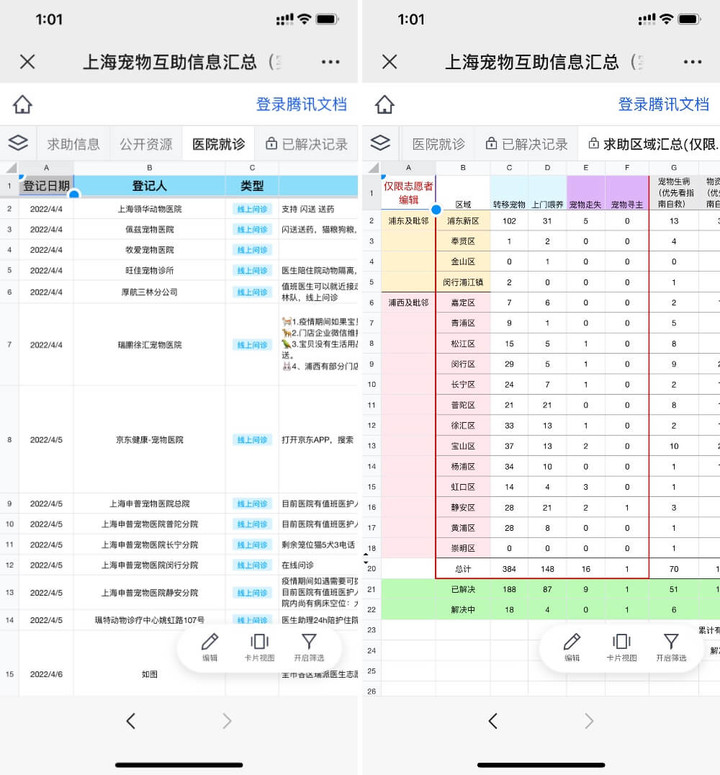This screenshot has height=775, width=720.
Task: Open 已解决记录 tab on right screen
Action: point(526,144)
